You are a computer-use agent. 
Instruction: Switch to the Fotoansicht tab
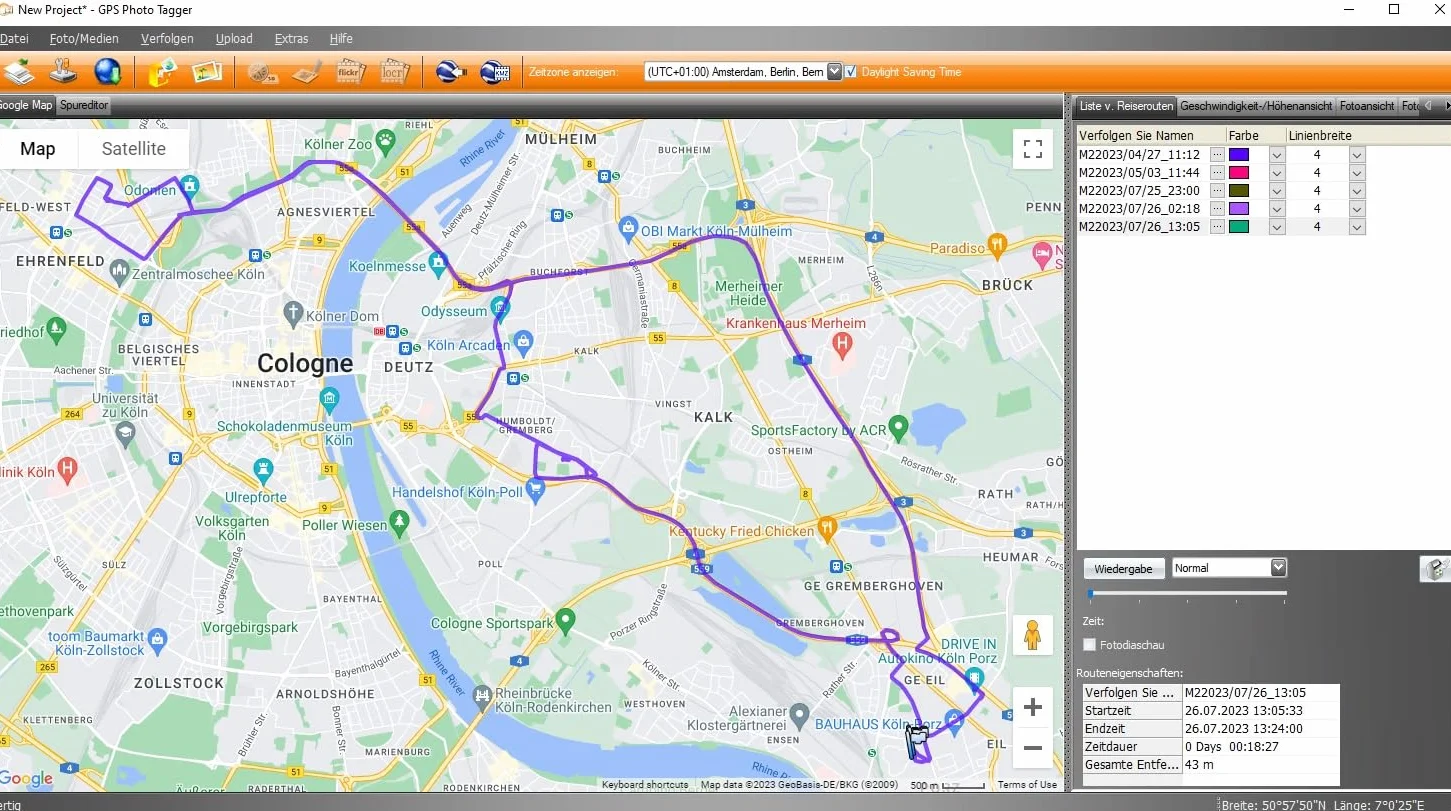pyautogui.click(x=1367, y=105)
